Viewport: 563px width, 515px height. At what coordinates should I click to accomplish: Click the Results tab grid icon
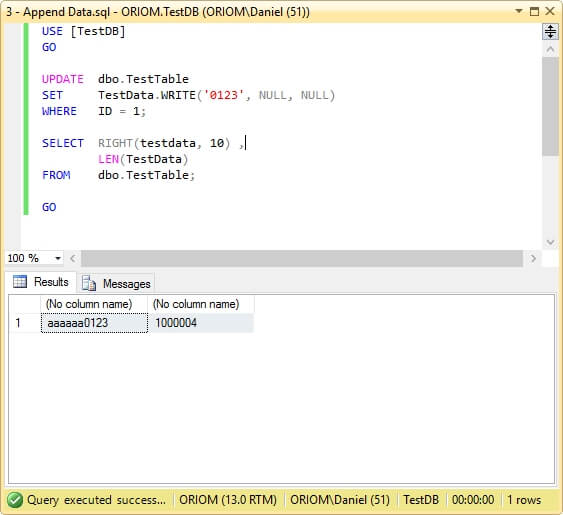[x=20, y=282]
